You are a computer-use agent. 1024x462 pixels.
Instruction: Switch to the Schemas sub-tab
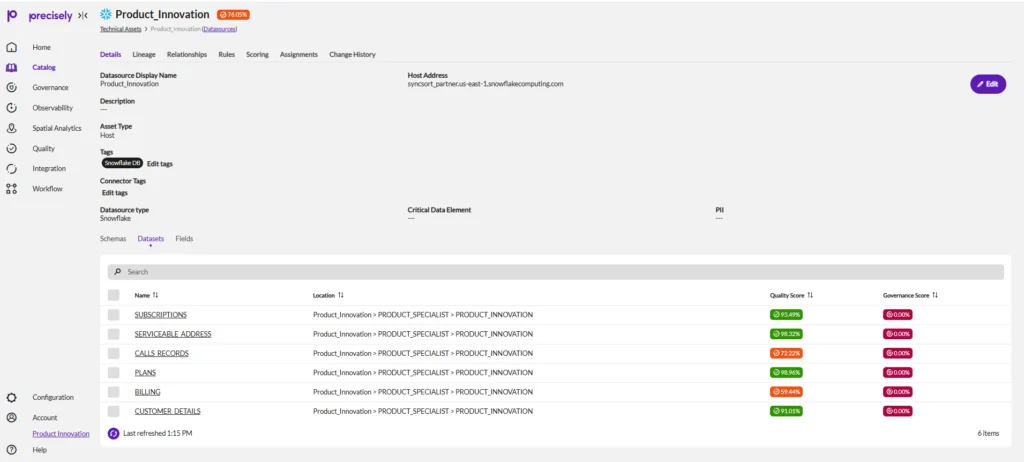[113, 239]
